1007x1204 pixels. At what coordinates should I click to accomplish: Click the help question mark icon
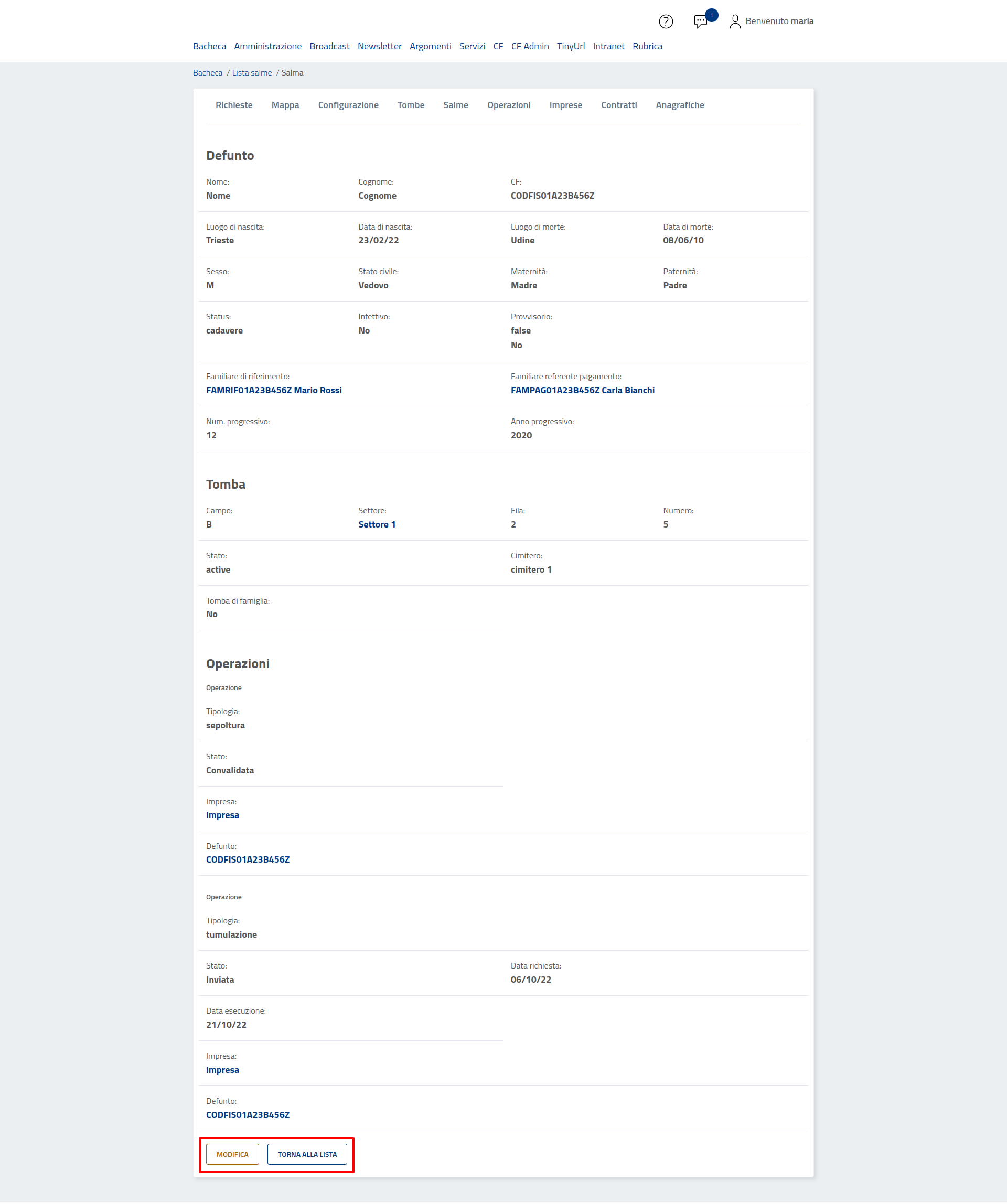click(665, 22)
